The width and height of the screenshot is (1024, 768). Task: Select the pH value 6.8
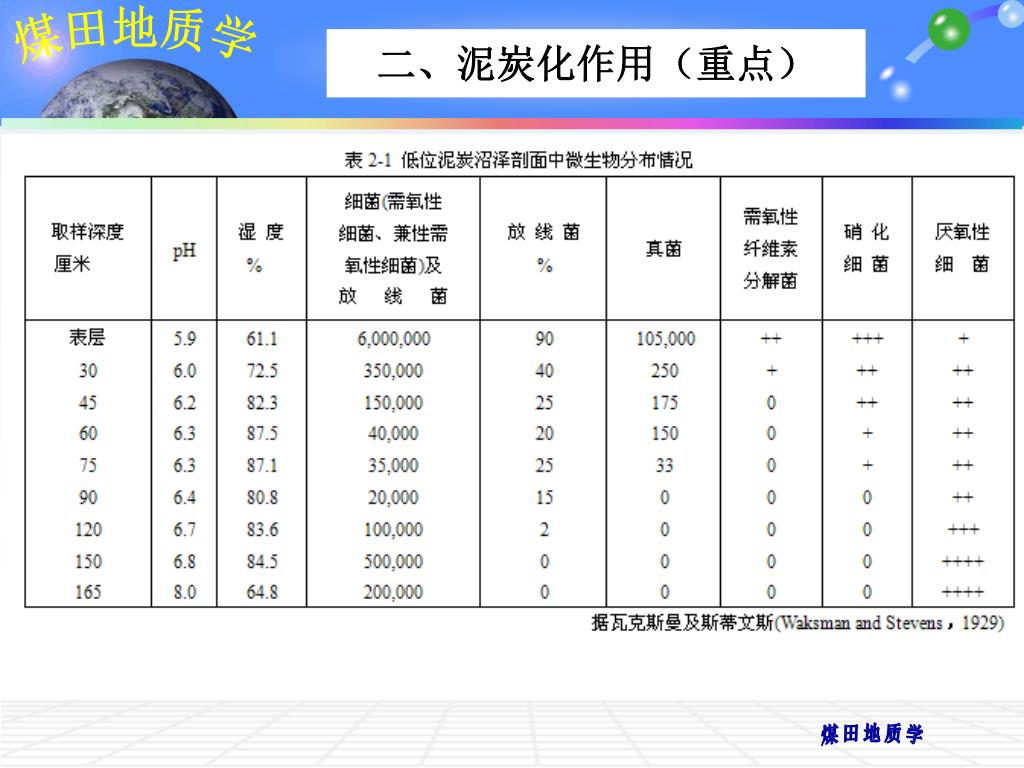pos(184,562)
